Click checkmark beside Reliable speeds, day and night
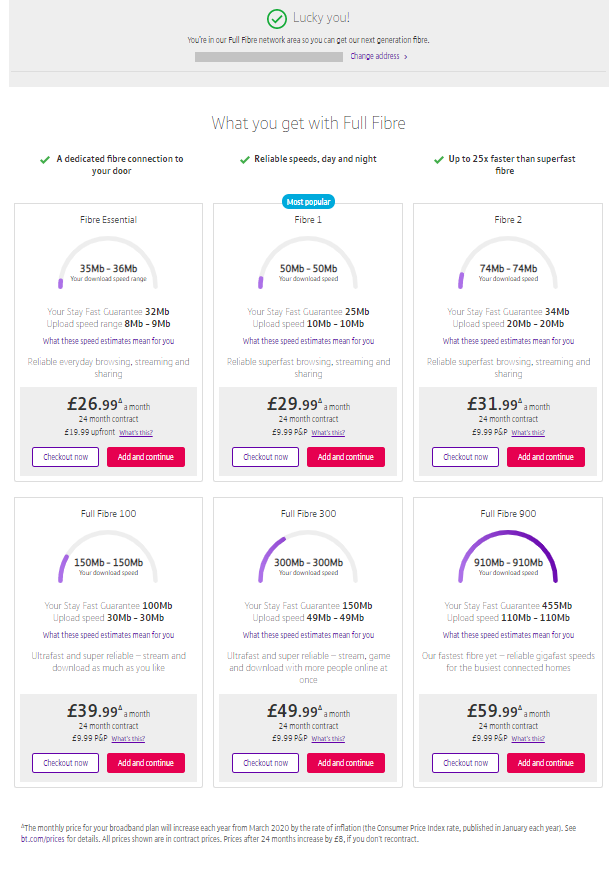The image size is (613, 873). (x=243, y=159)
